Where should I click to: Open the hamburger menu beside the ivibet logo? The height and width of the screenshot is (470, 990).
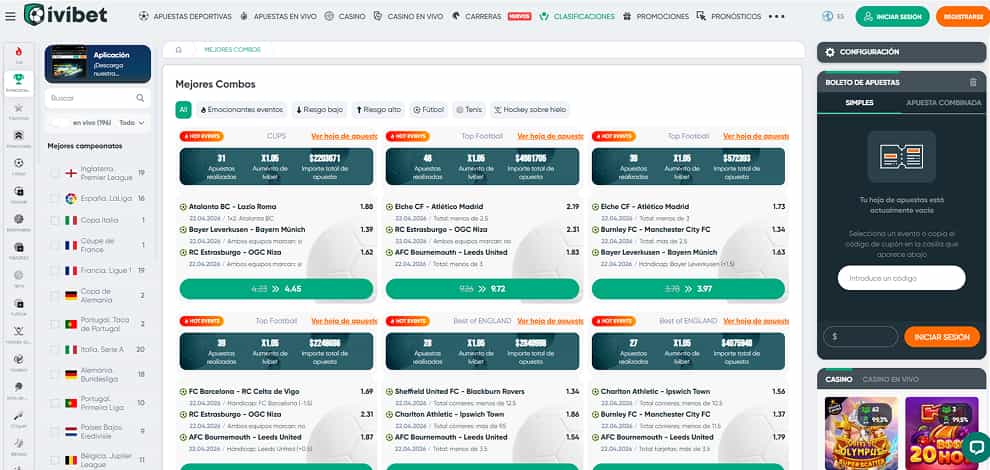10,16
